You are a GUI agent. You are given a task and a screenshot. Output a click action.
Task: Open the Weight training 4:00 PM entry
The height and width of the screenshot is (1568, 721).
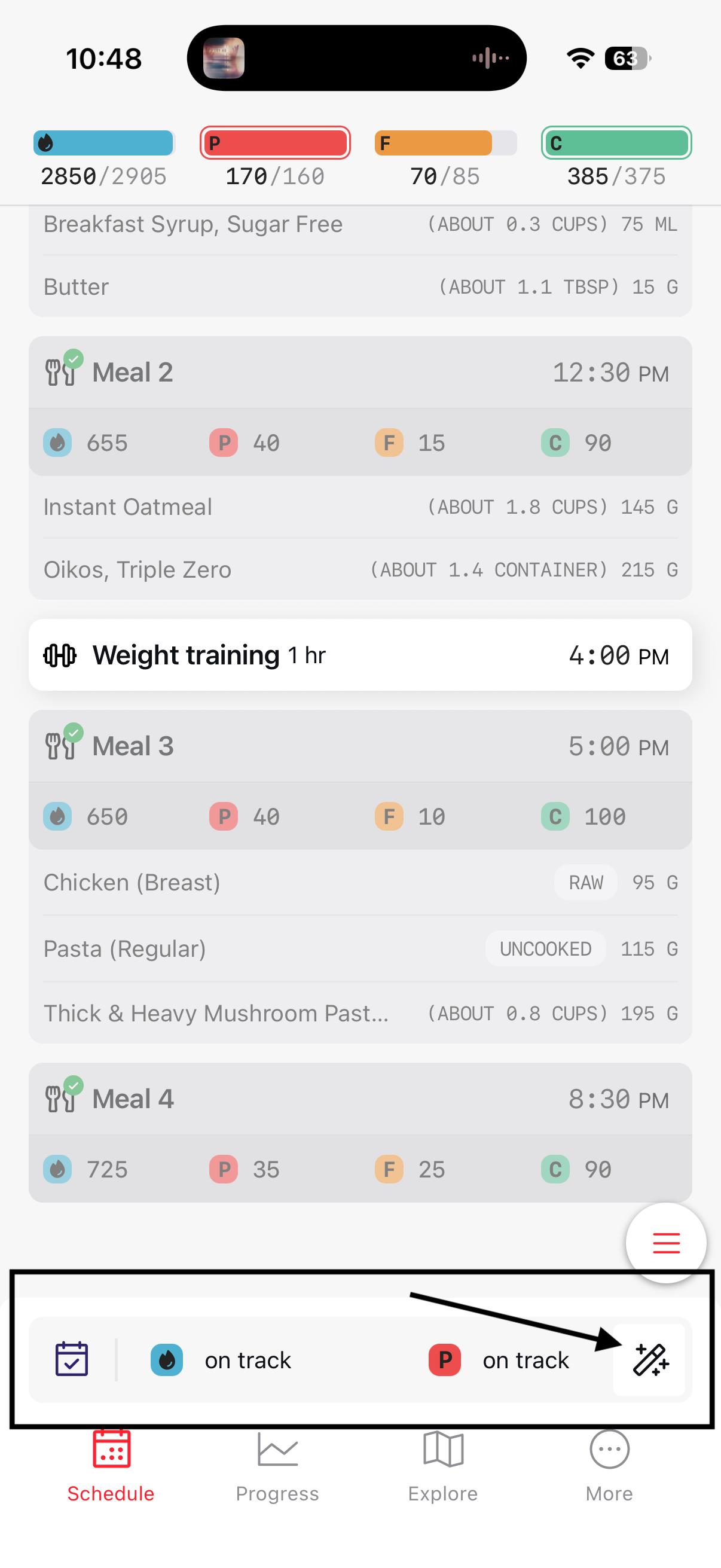359,655
